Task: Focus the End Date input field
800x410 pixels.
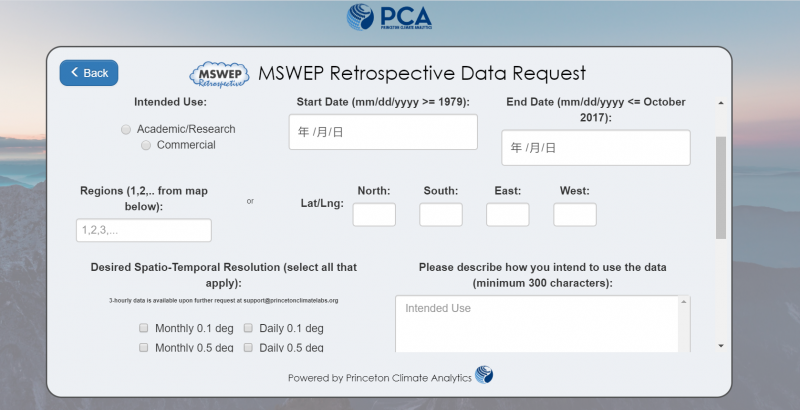Action: [x=596, y=148]
